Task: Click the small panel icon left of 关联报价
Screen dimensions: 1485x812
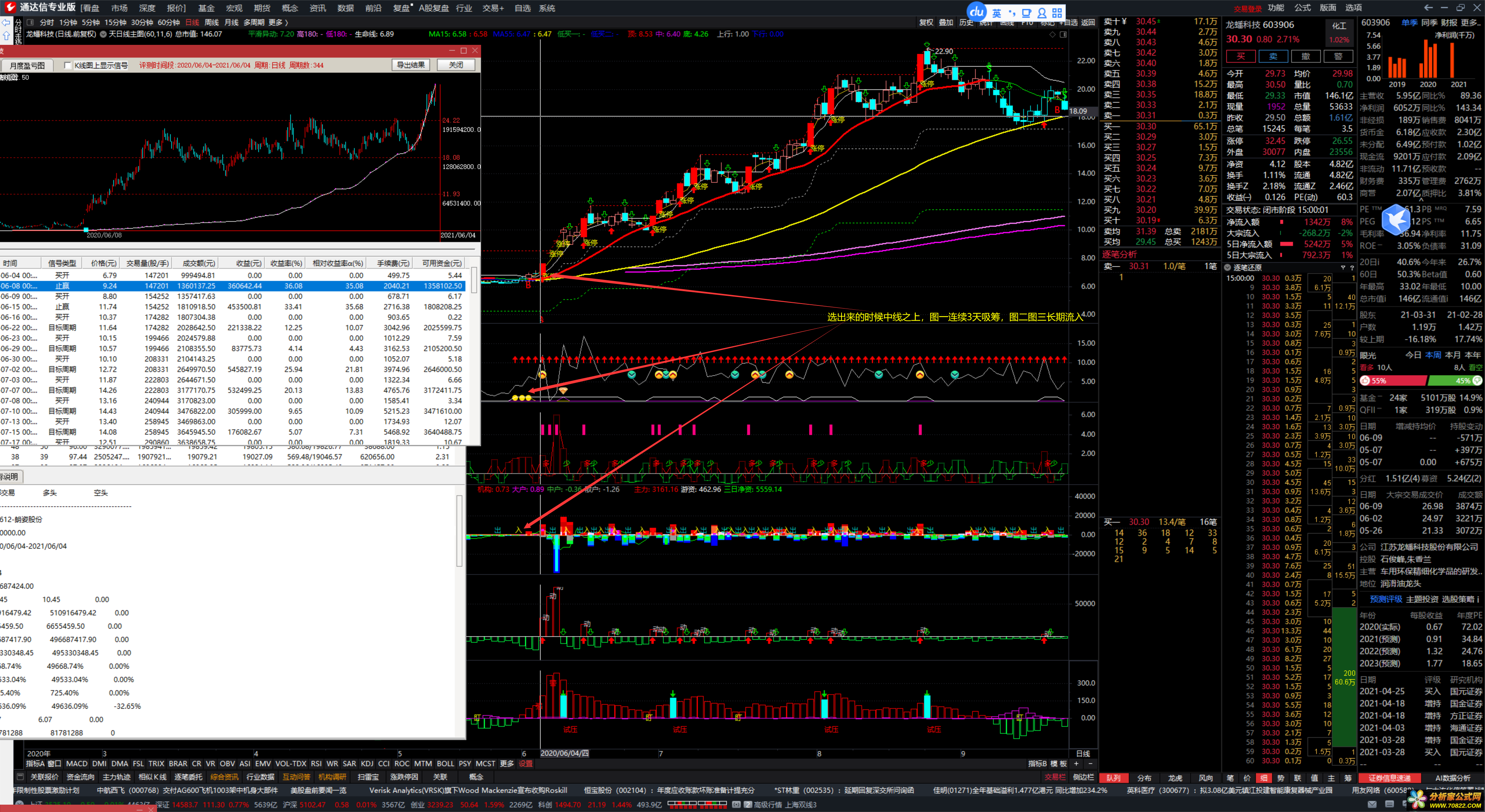Action: pyautogui.click(x=20, y=776)
